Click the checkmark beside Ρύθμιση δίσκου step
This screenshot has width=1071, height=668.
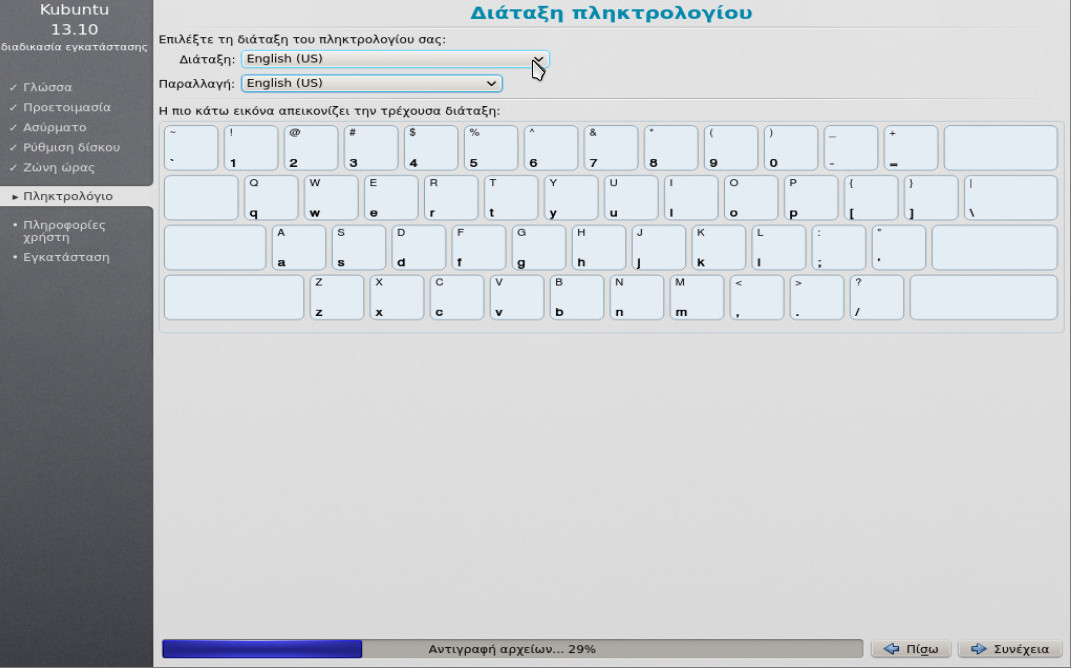(x=13, y=147)
